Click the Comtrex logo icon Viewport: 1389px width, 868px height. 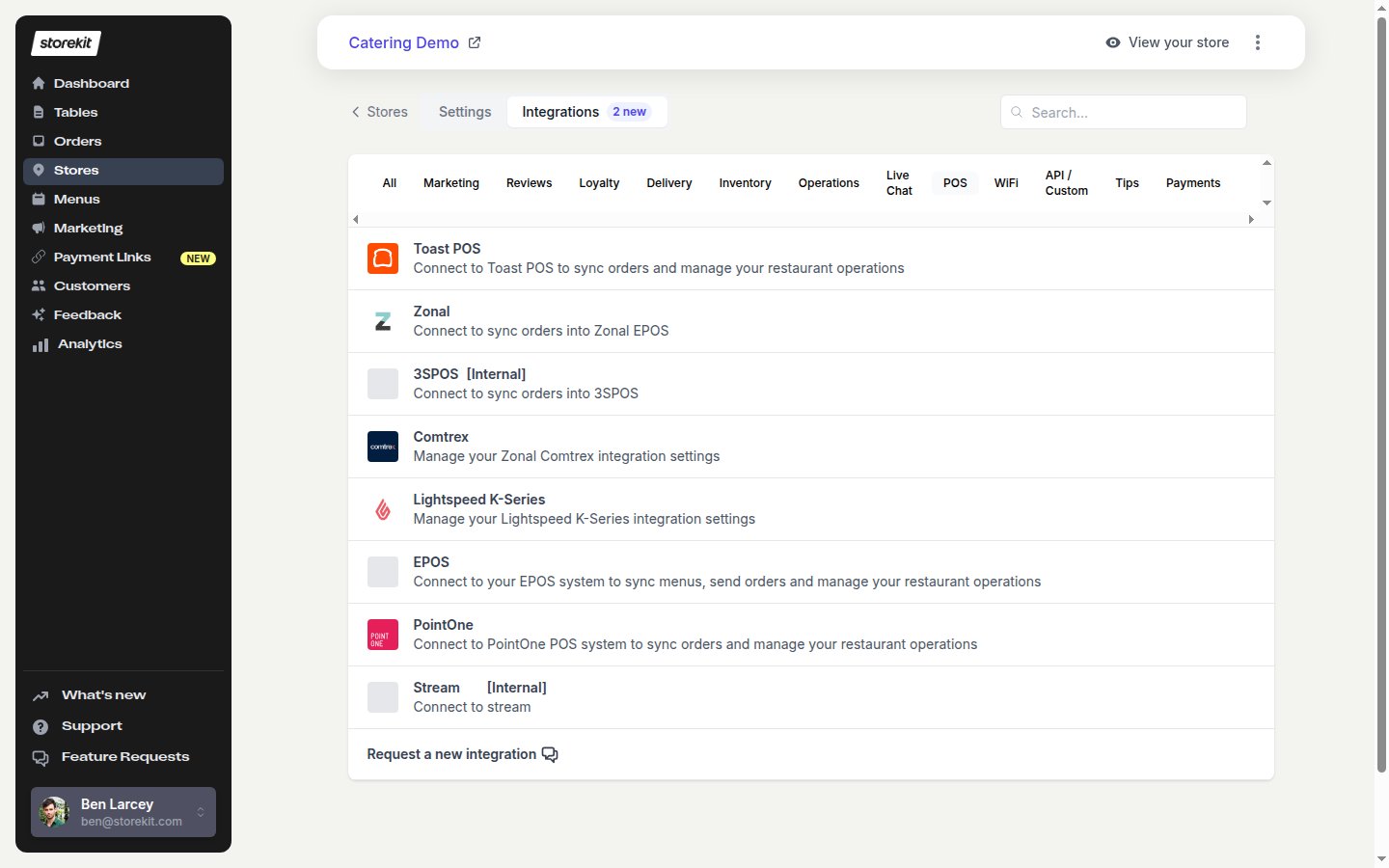click(x=383, y=447)
